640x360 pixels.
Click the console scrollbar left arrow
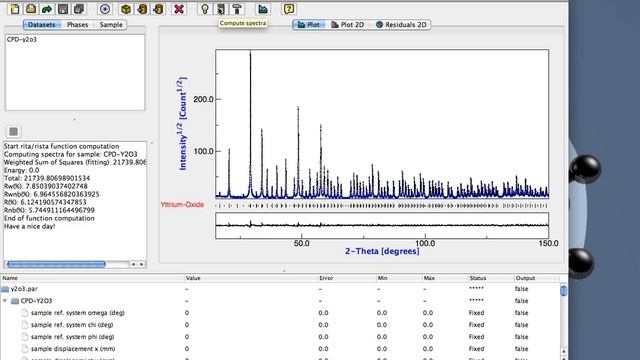pyautogui.click(x=133, y=264)
